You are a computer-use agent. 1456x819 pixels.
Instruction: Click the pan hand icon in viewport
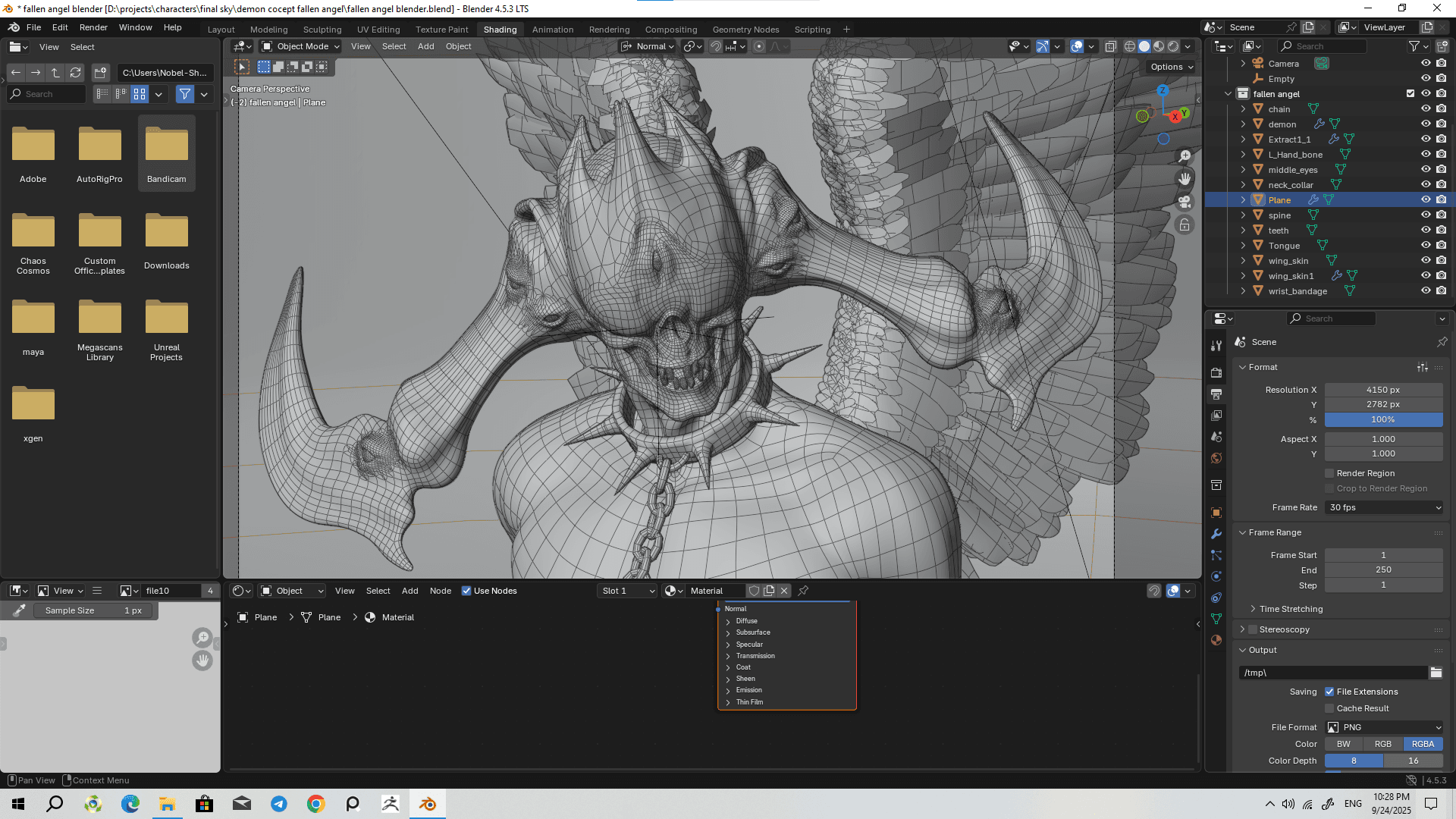point(1185,179)
